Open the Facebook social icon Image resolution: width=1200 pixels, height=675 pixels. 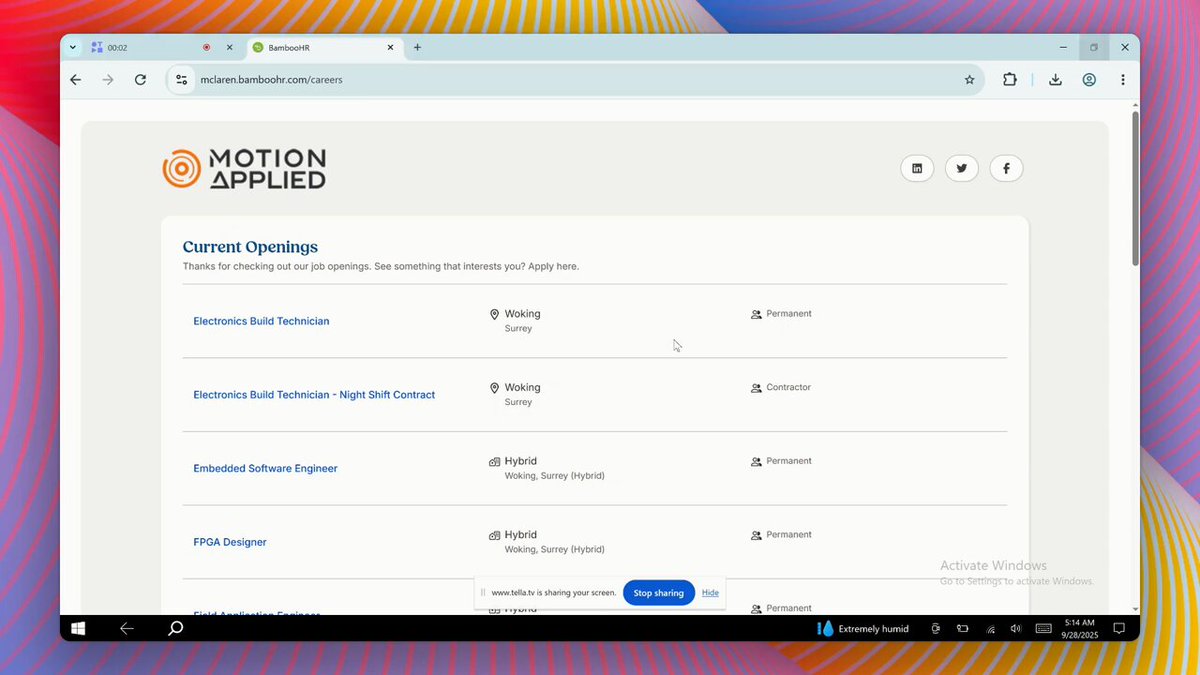[1006, 168]
